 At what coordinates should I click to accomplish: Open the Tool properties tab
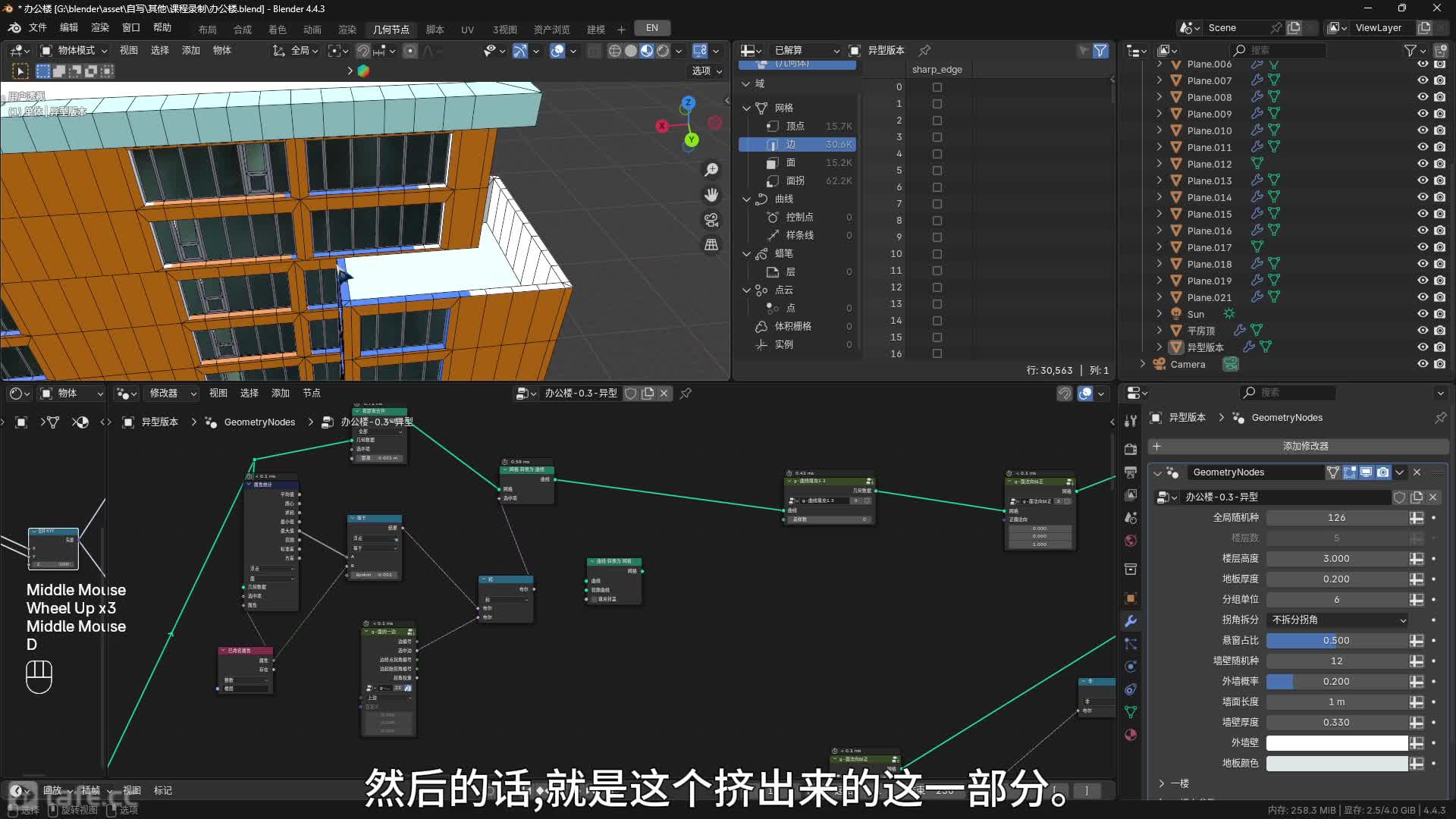(1131, 421)
